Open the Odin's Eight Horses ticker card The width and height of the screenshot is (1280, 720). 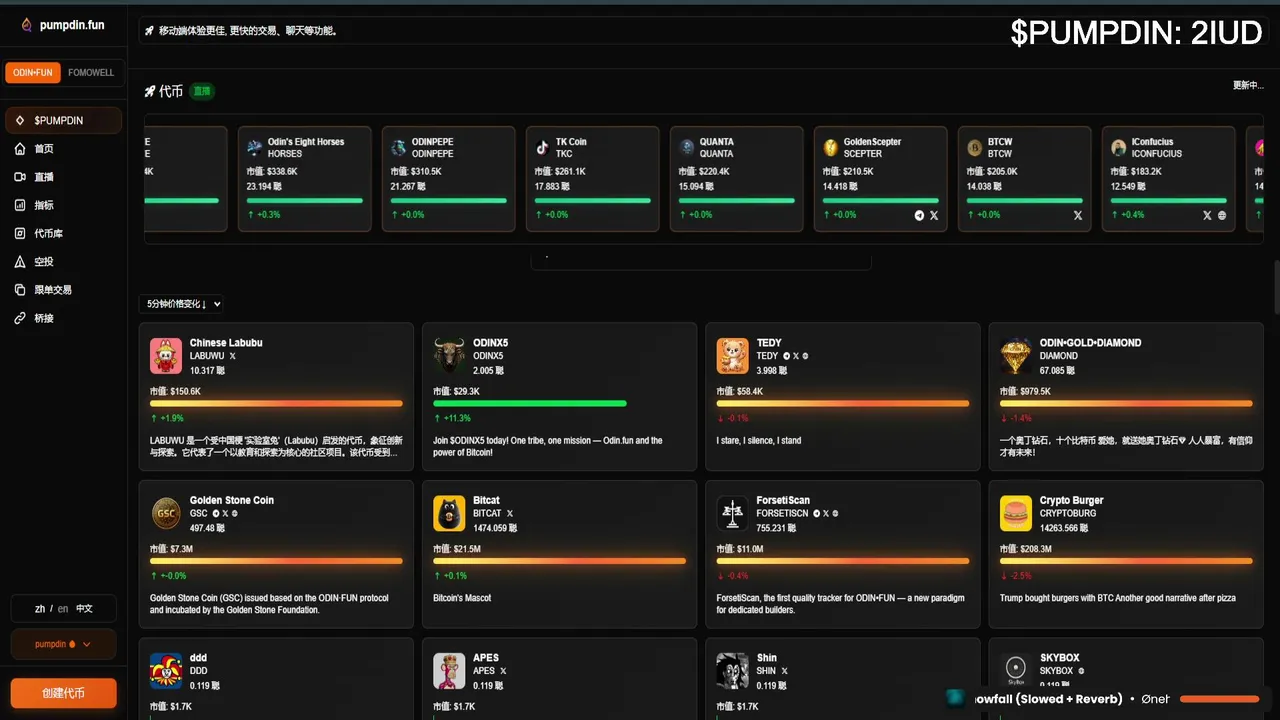305,179
